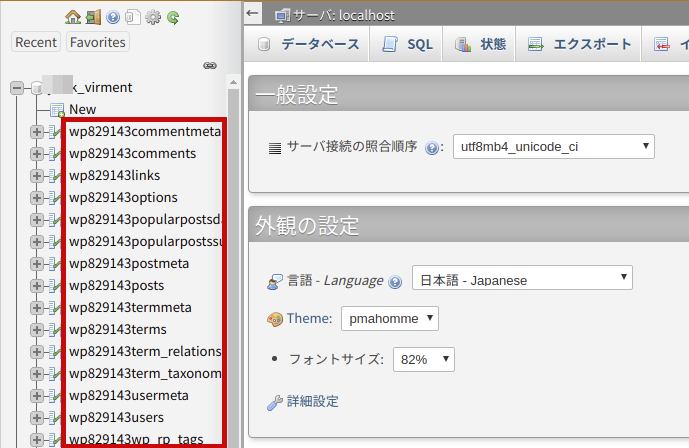Open table wp829143term_taxonomy
689x448 pixels.
[145, 373]
